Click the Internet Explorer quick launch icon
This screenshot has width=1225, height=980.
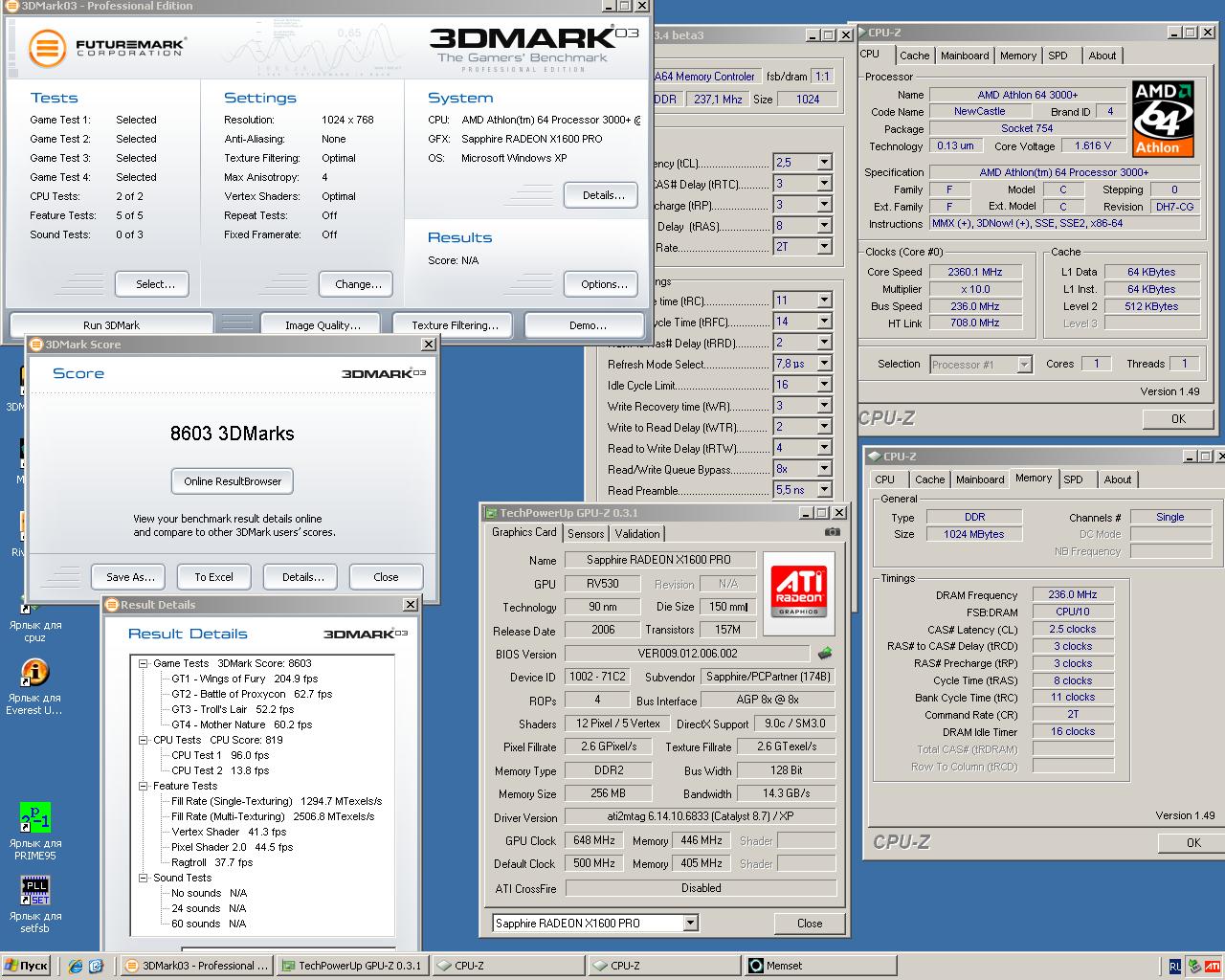(76, 966)
